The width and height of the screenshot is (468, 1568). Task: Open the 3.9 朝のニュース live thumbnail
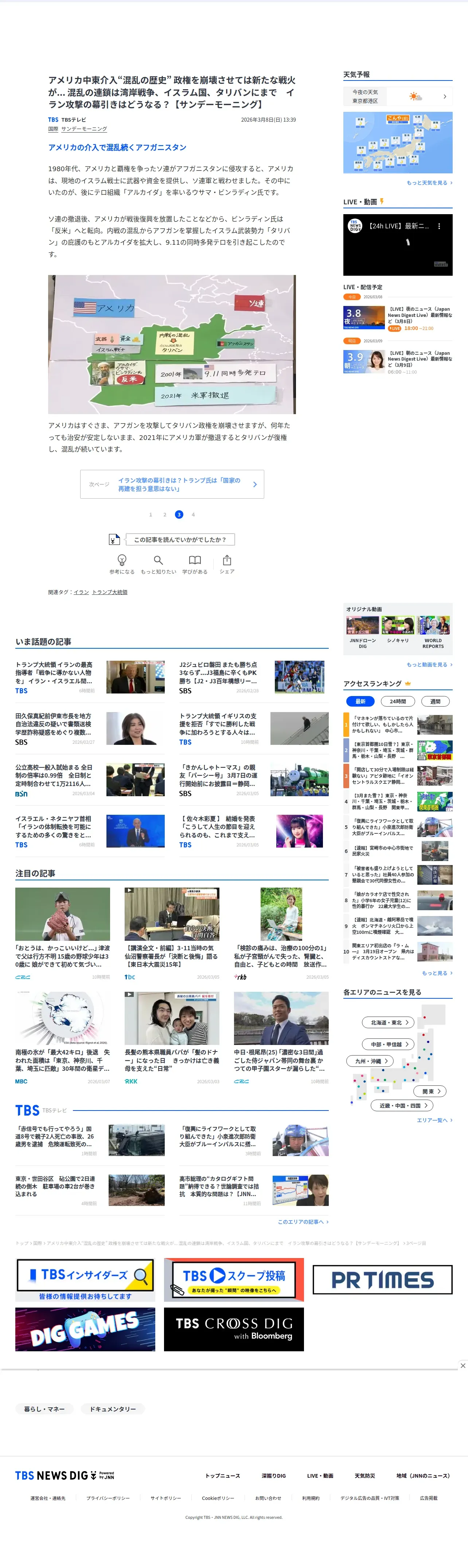click(364, 362)
